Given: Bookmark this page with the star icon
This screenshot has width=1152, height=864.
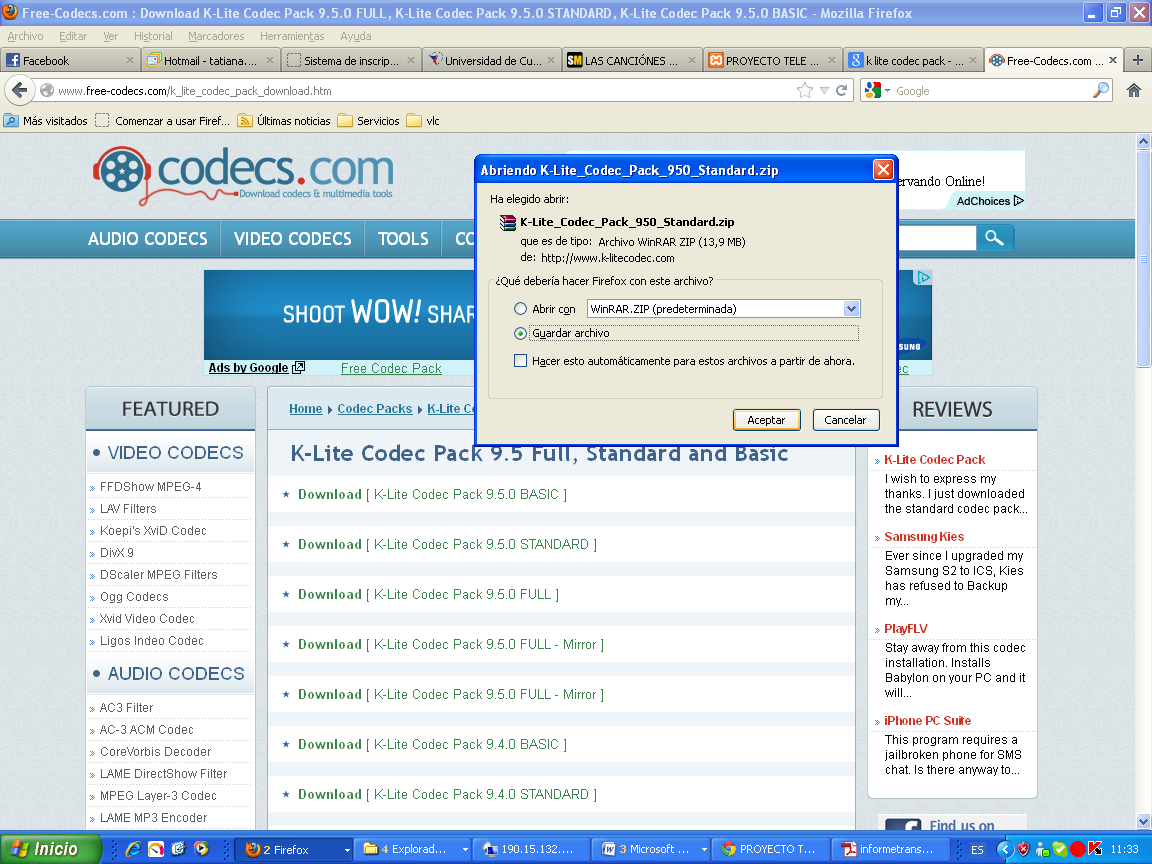Looking at the screenshot, I should [805, 90].
